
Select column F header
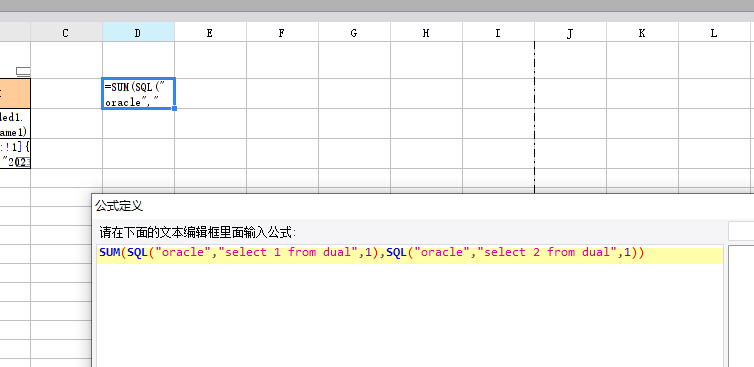point(282,32)
